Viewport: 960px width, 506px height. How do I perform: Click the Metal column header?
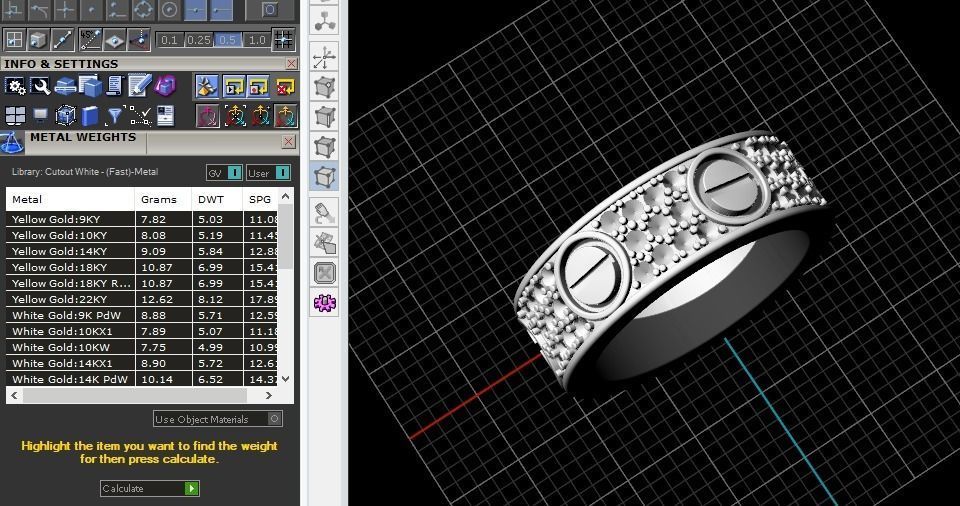[x=70, y=199]
